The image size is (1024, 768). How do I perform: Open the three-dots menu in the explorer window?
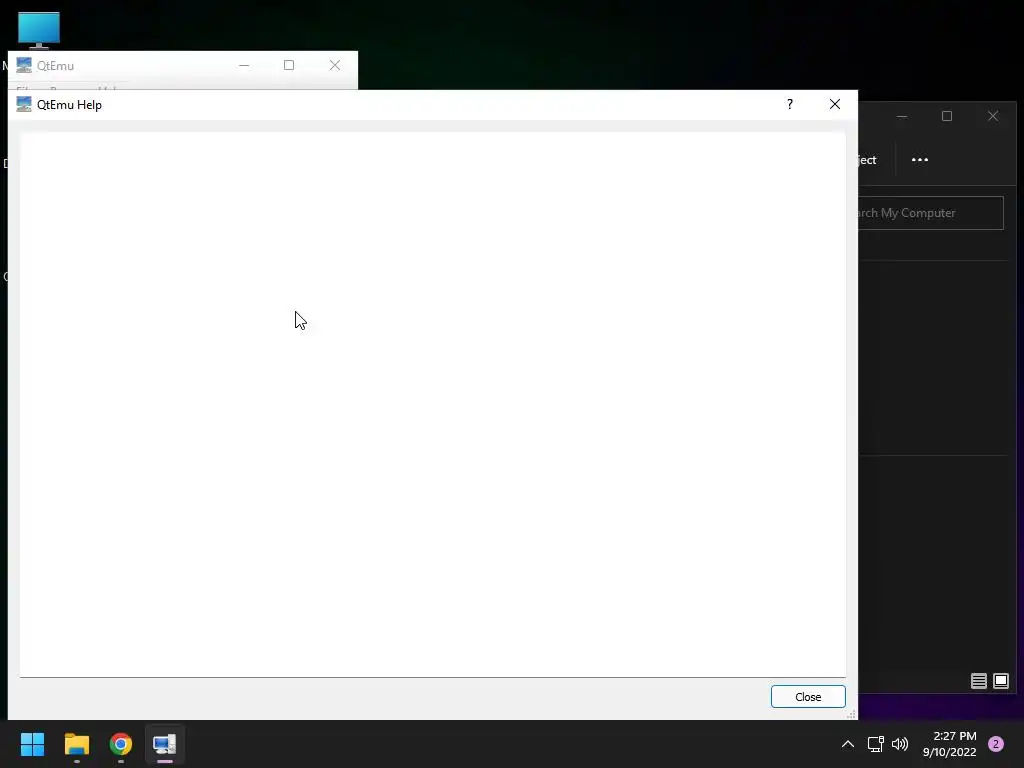click(920, 160)
